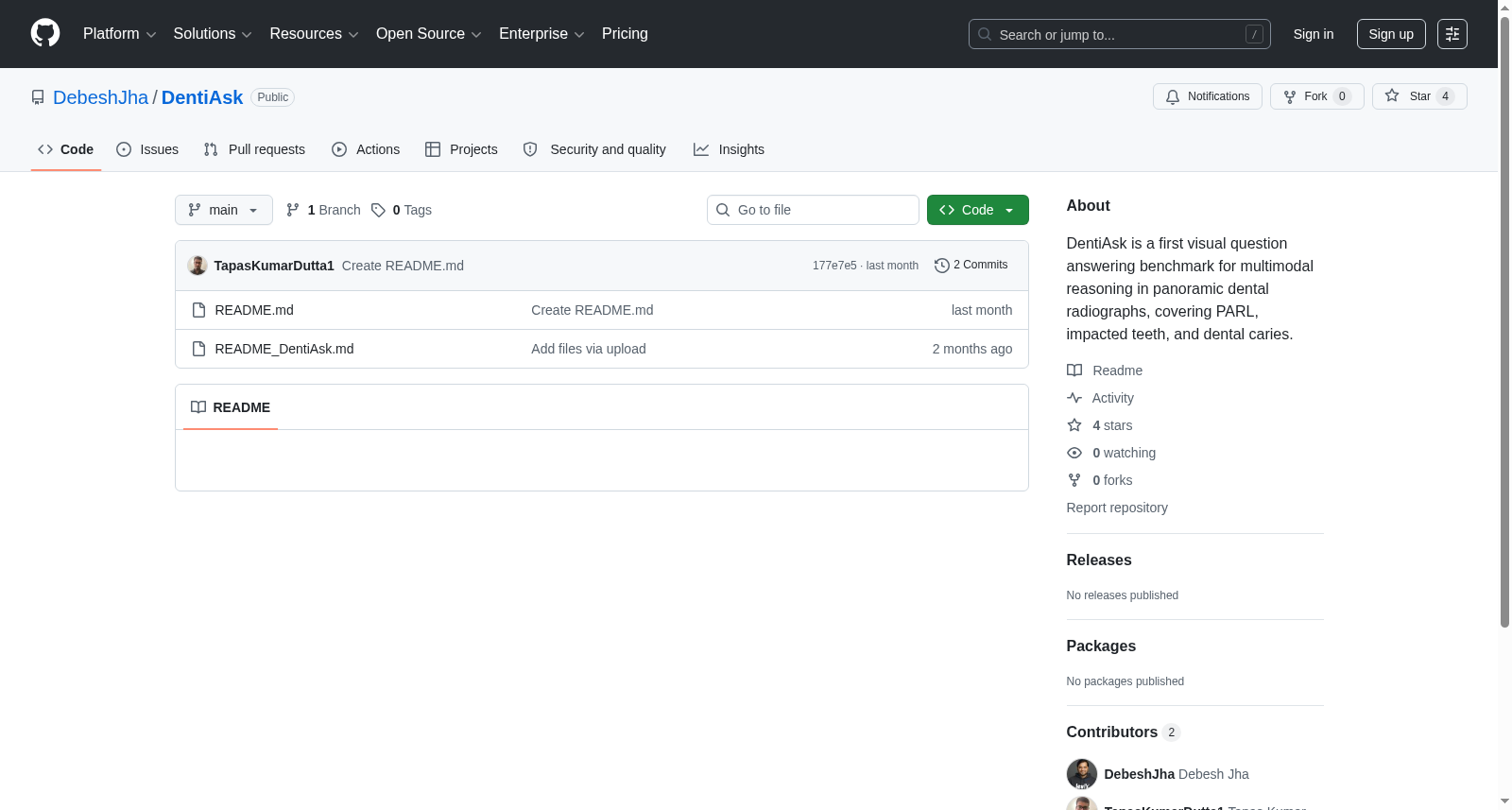This screenshot has height=810, width=1512.
Task: Expand the Open Source menu
Action: [429, 34]
